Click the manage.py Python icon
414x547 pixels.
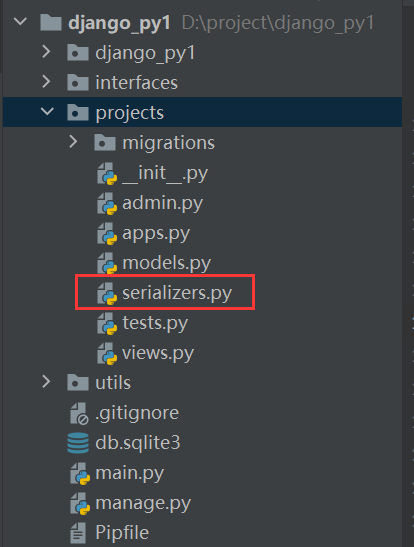click(80, 503)
